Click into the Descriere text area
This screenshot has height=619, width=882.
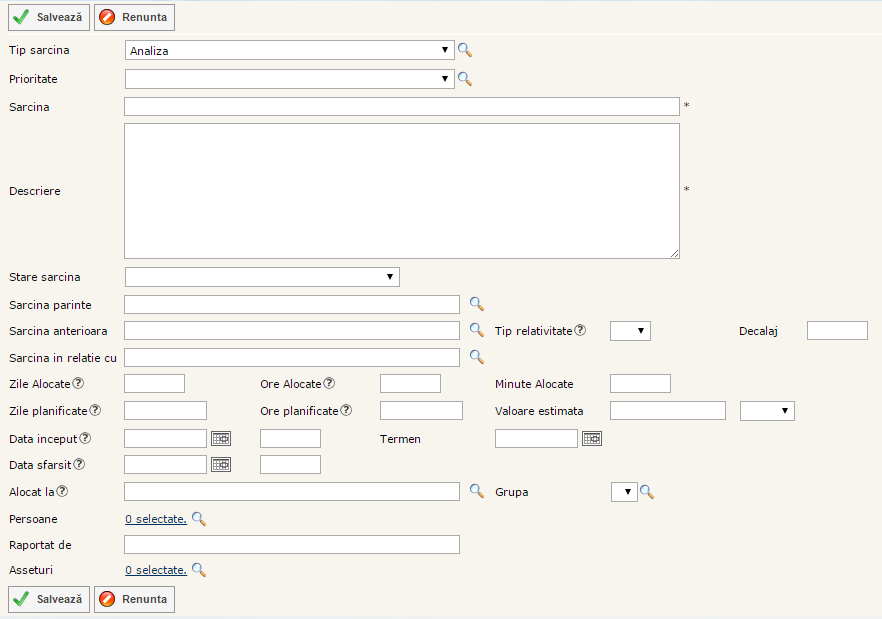(401, 190)
